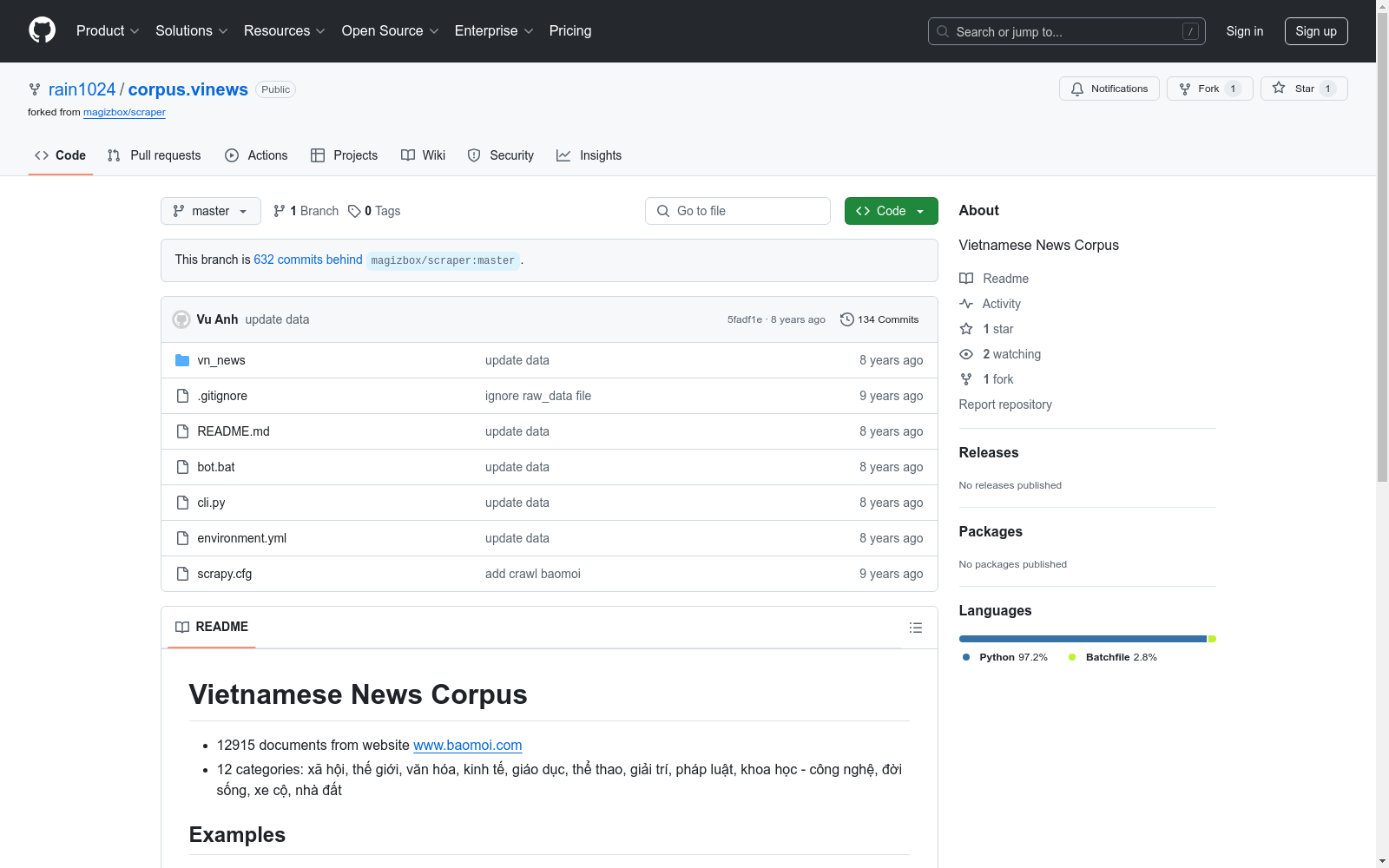The height and width of the screenshot is (868, 1389).
Task: Click the Readme book icon in About
Action: click(966, 279)
